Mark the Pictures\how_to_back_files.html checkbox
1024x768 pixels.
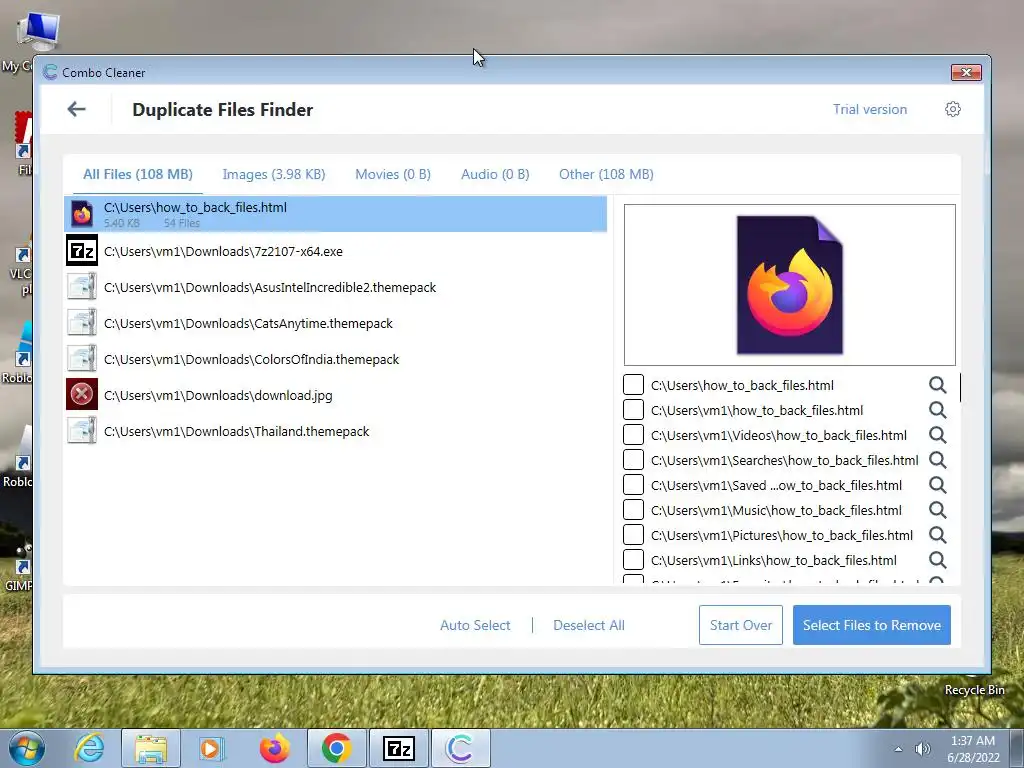click(633, 535)
